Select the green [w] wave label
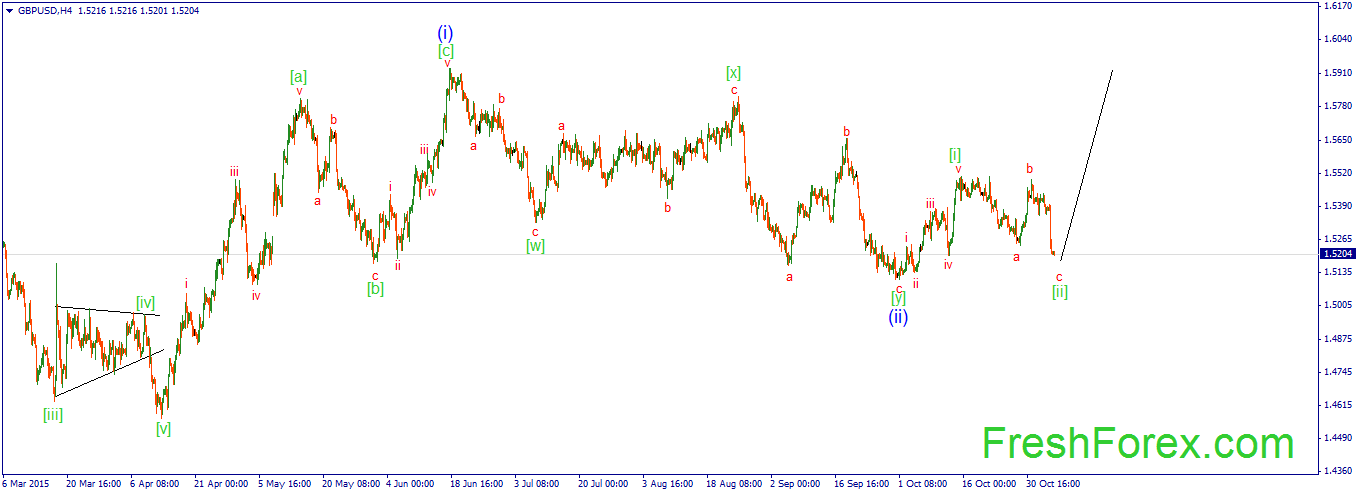 pos(536,245)
